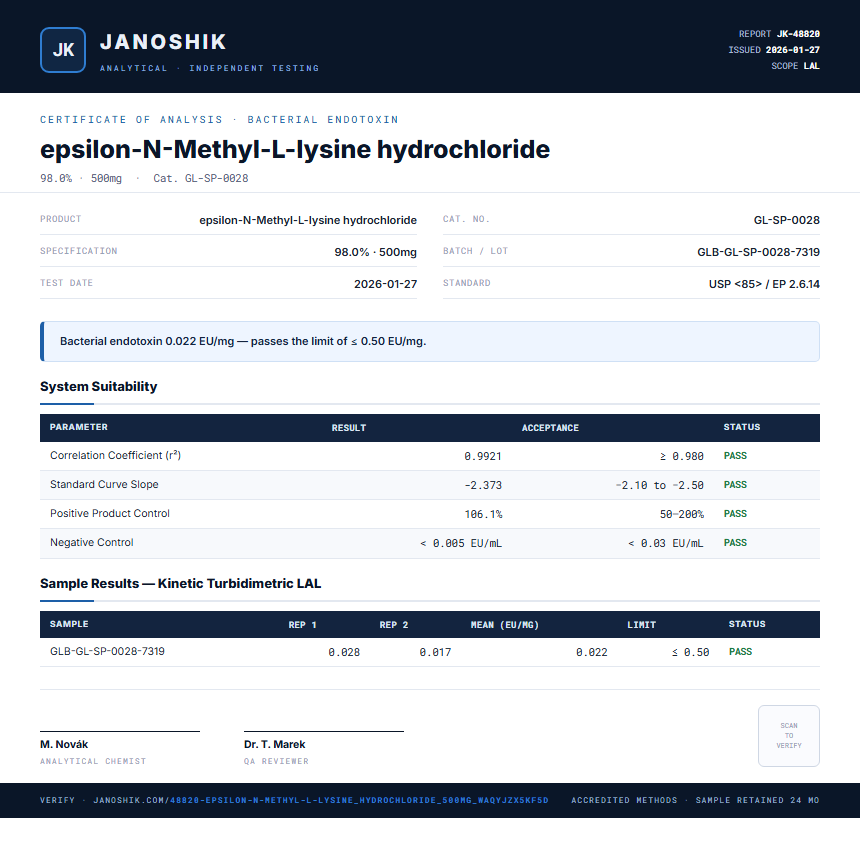Image resolution: width=860 pixels, height=846 pixels.
Task: Click the Sample Retained 24 MO footer note
Action: [x=757, y=800]
